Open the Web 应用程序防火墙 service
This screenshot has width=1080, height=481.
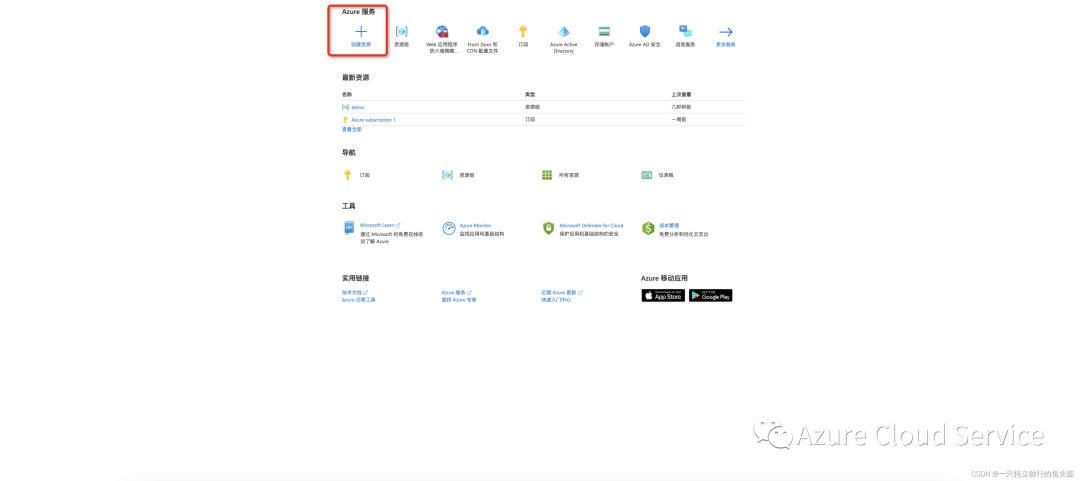pos(442,39)
